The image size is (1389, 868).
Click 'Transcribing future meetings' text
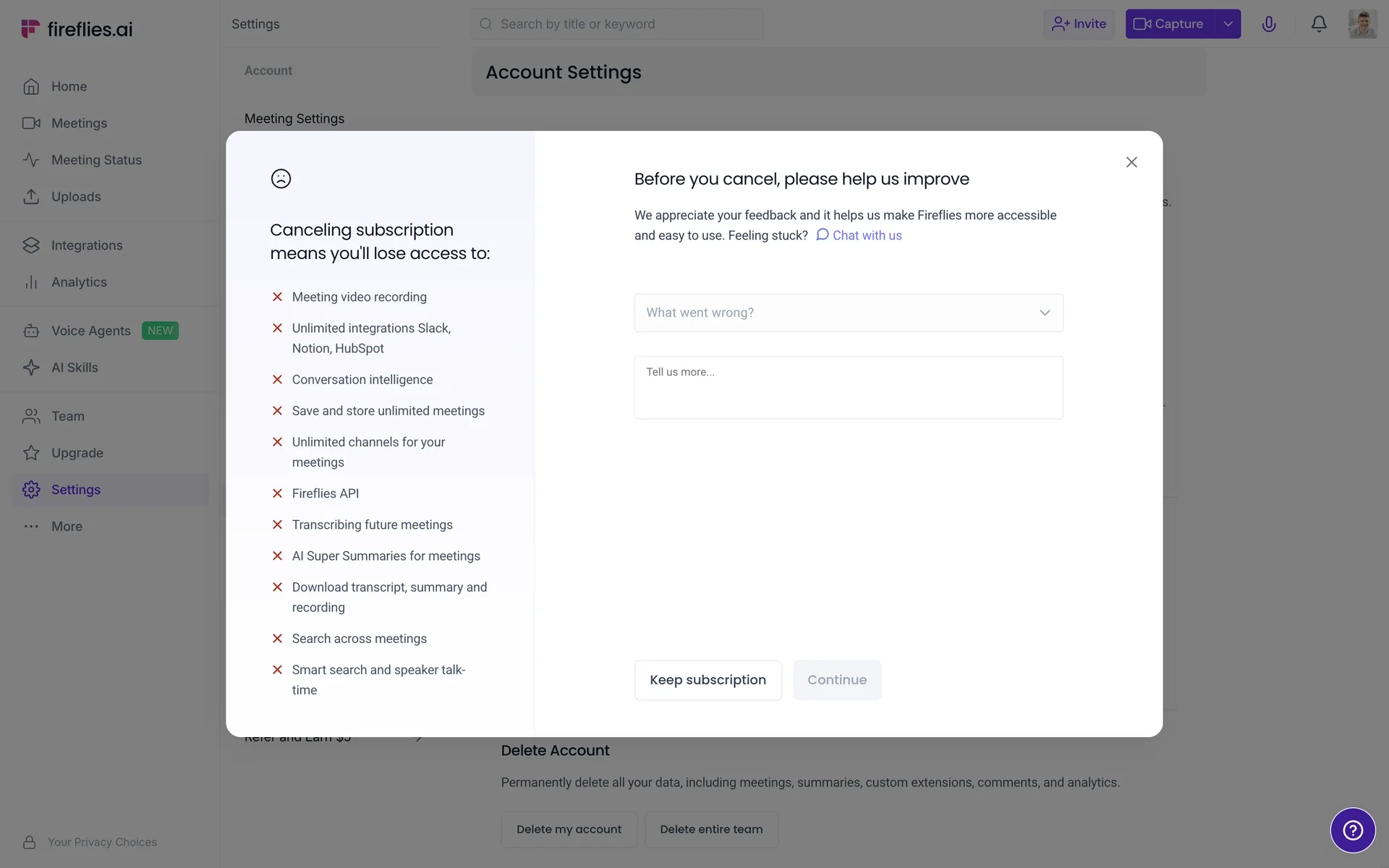tap(373, 525)
